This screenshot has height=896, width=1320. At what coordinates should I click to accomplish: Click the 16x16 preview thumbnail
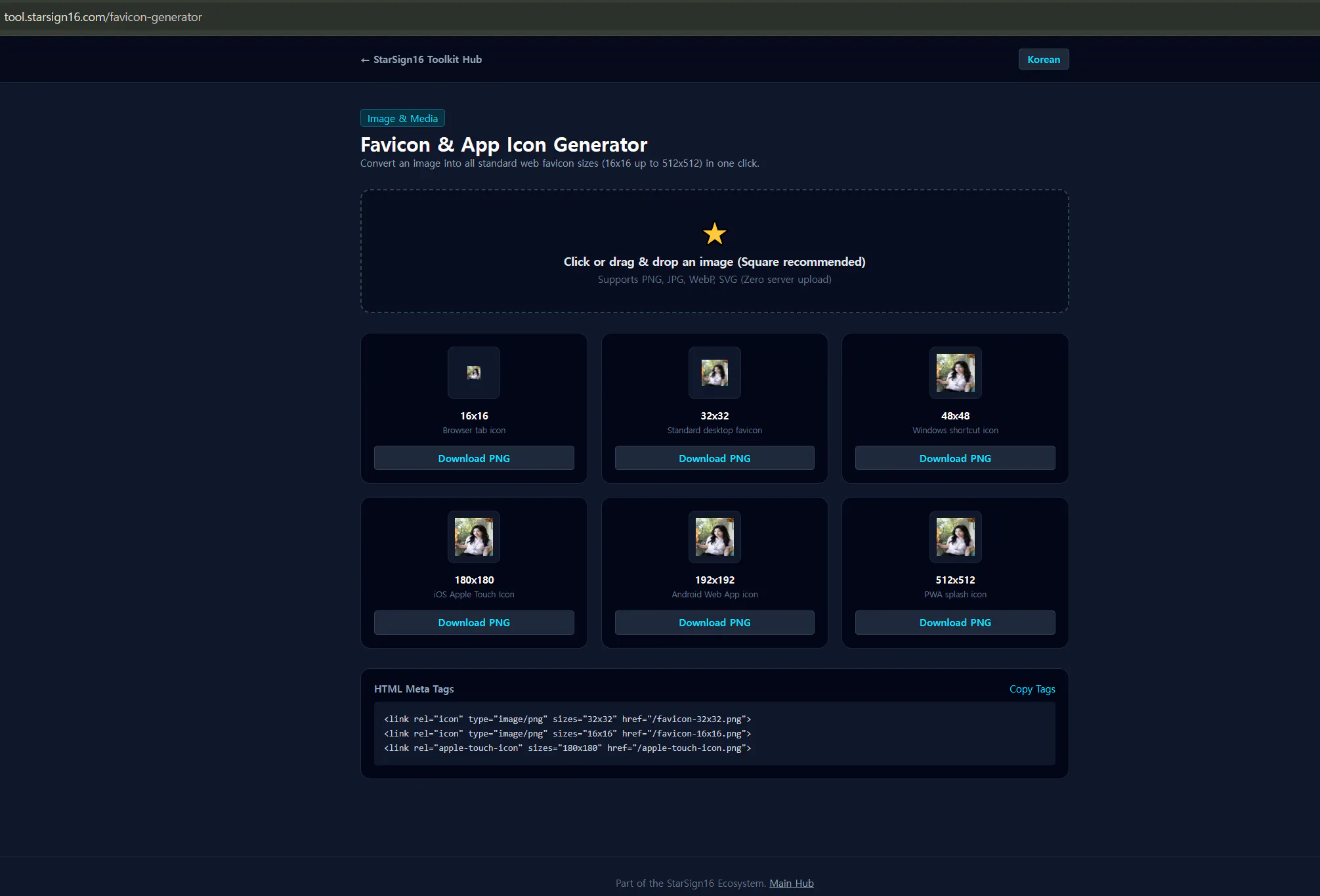pyautogui.click(x=474, y=373)
